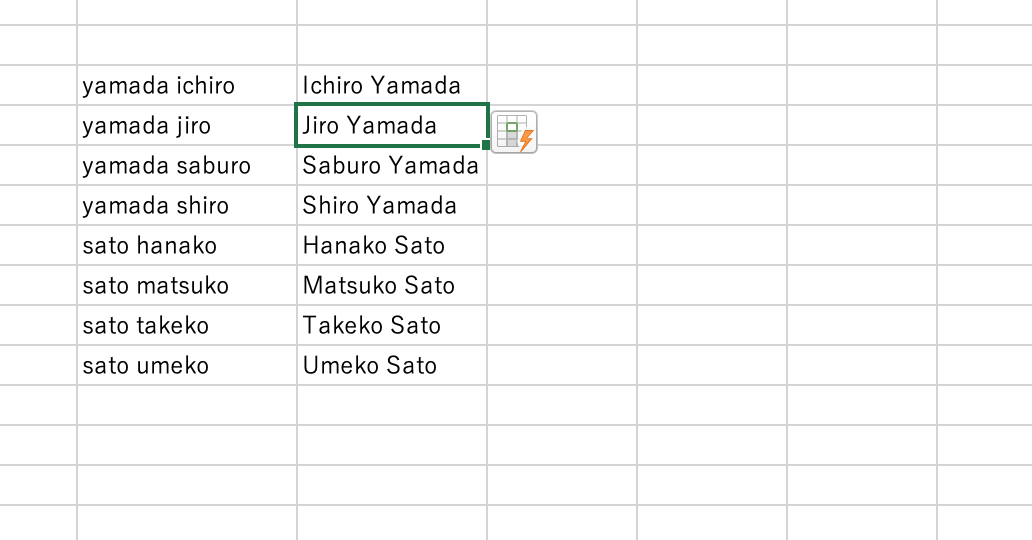The image size is (1032, 540).
Task: Click the sato takeko cell
Action: click(186, 326)
